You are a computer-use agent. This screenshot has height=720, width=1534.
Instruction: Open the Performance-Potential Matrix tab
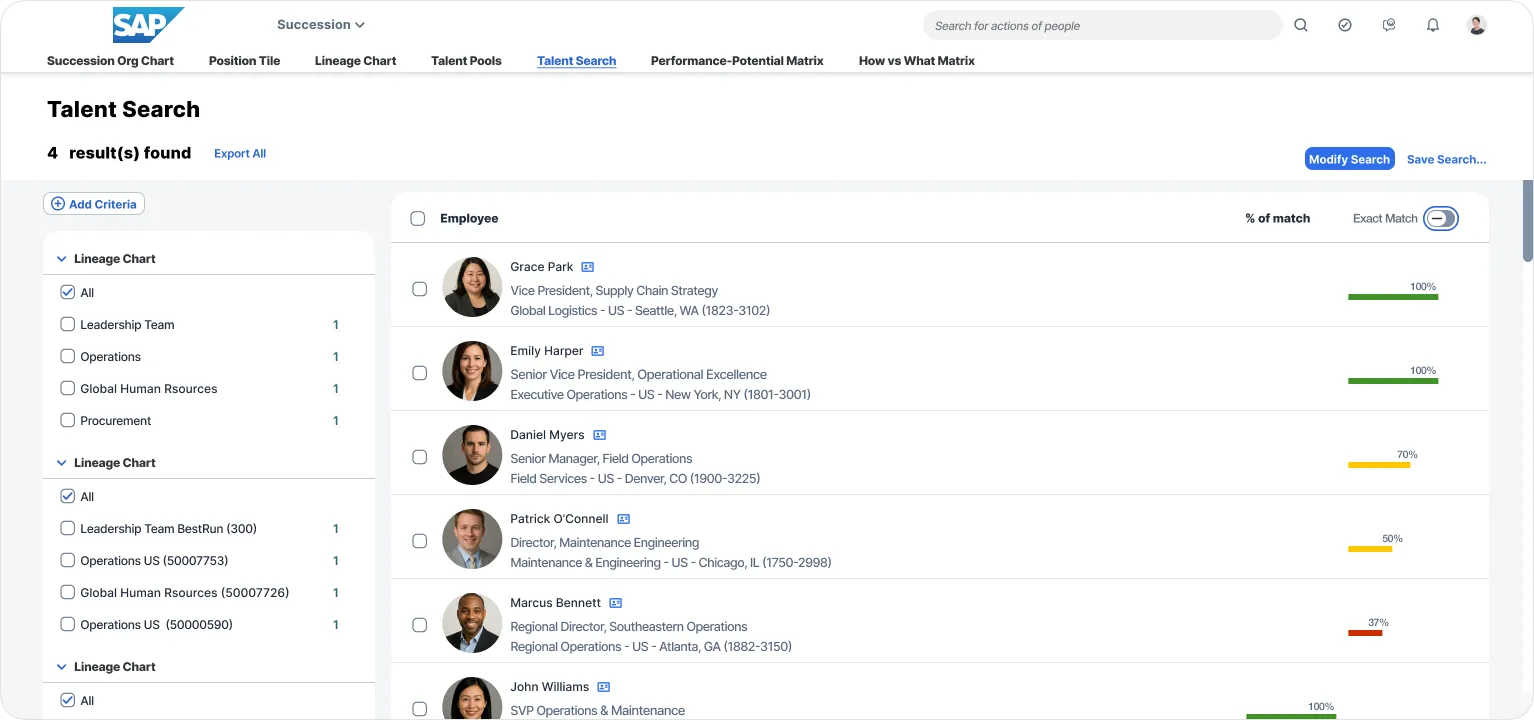[x=737, y=61]
